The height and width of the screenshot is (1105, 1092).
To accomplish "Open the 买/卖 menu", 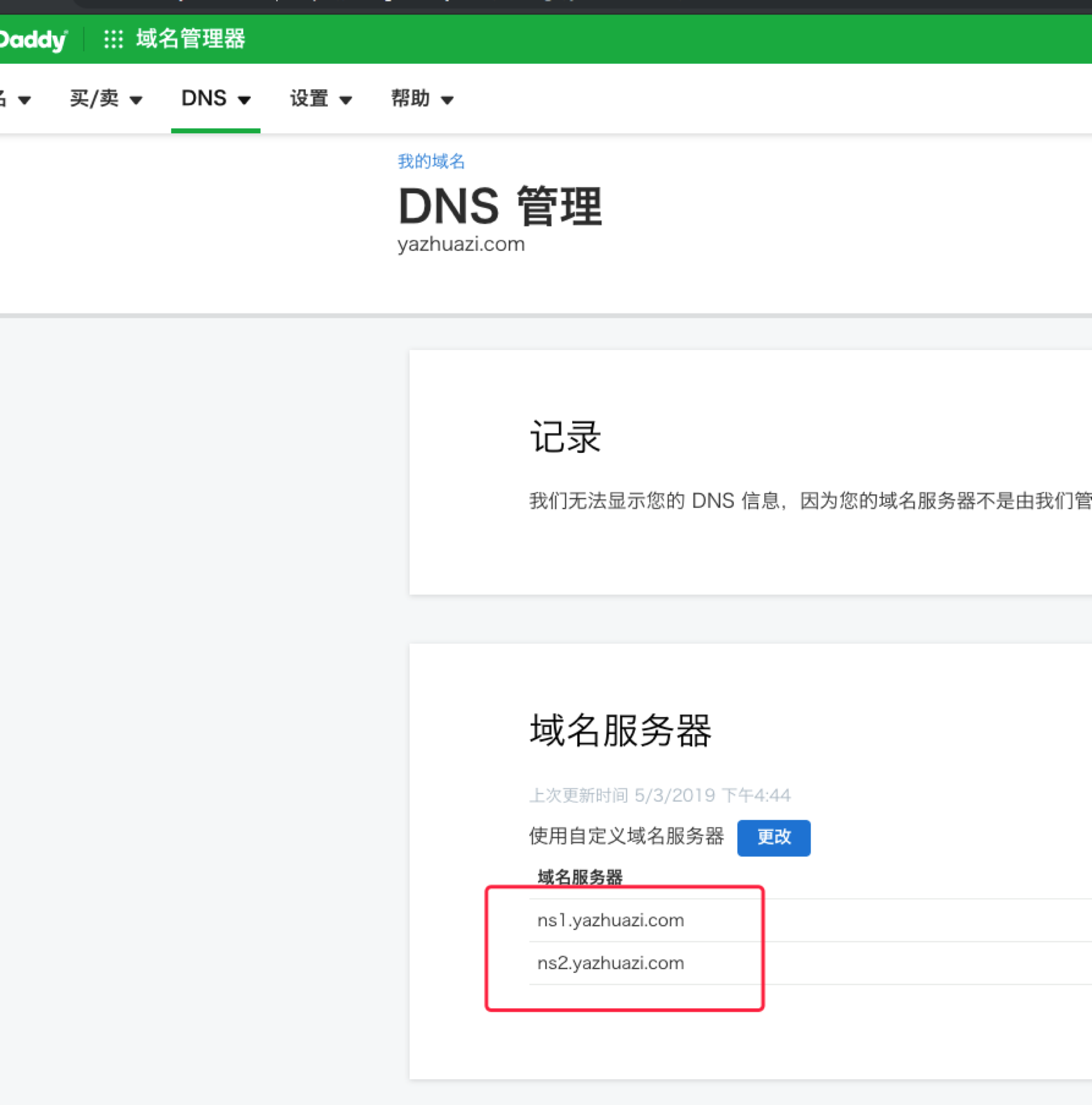I will [94, 99].
